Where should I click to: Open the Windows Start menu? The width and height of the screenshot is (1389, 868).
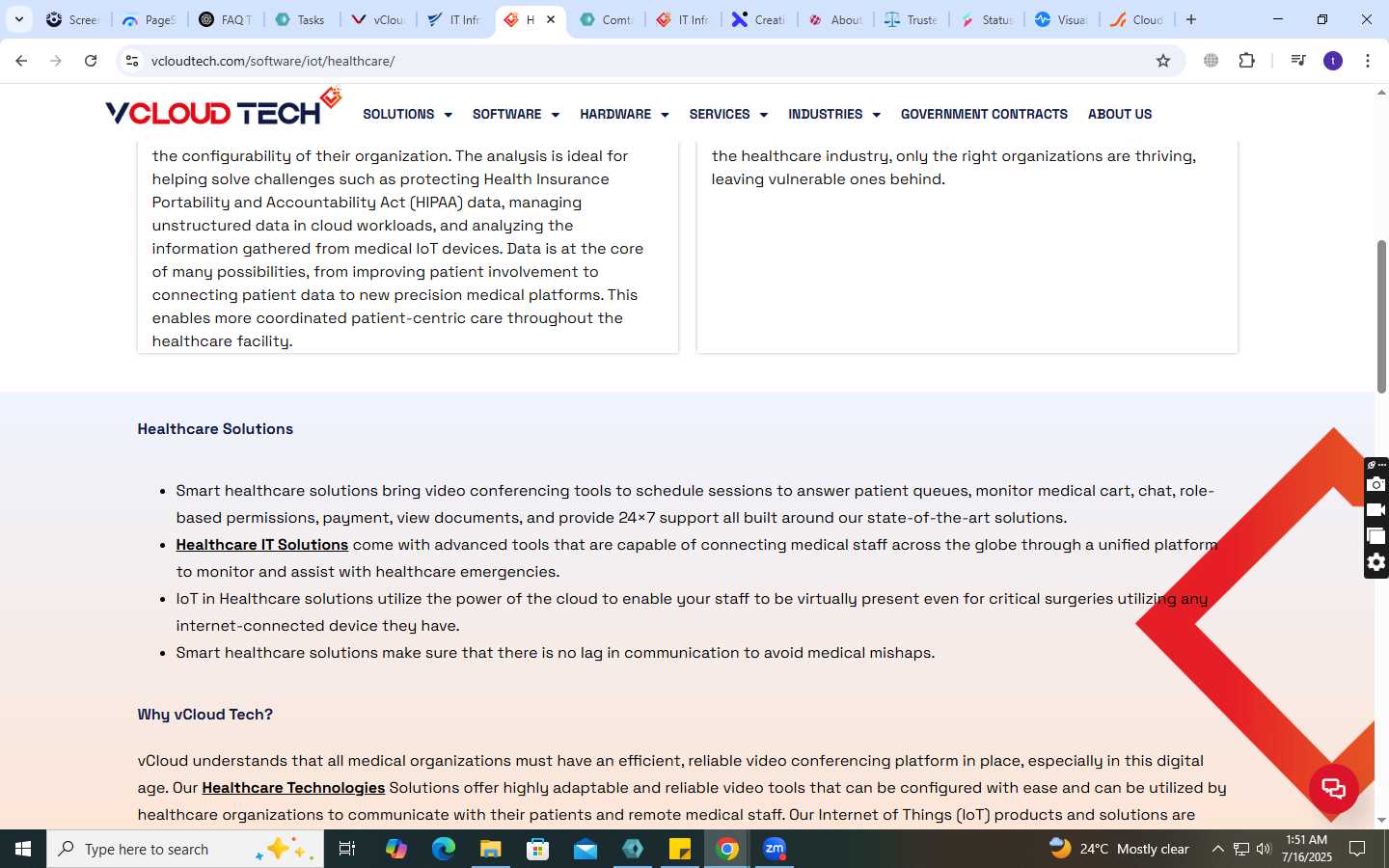[x=23, y=849]
